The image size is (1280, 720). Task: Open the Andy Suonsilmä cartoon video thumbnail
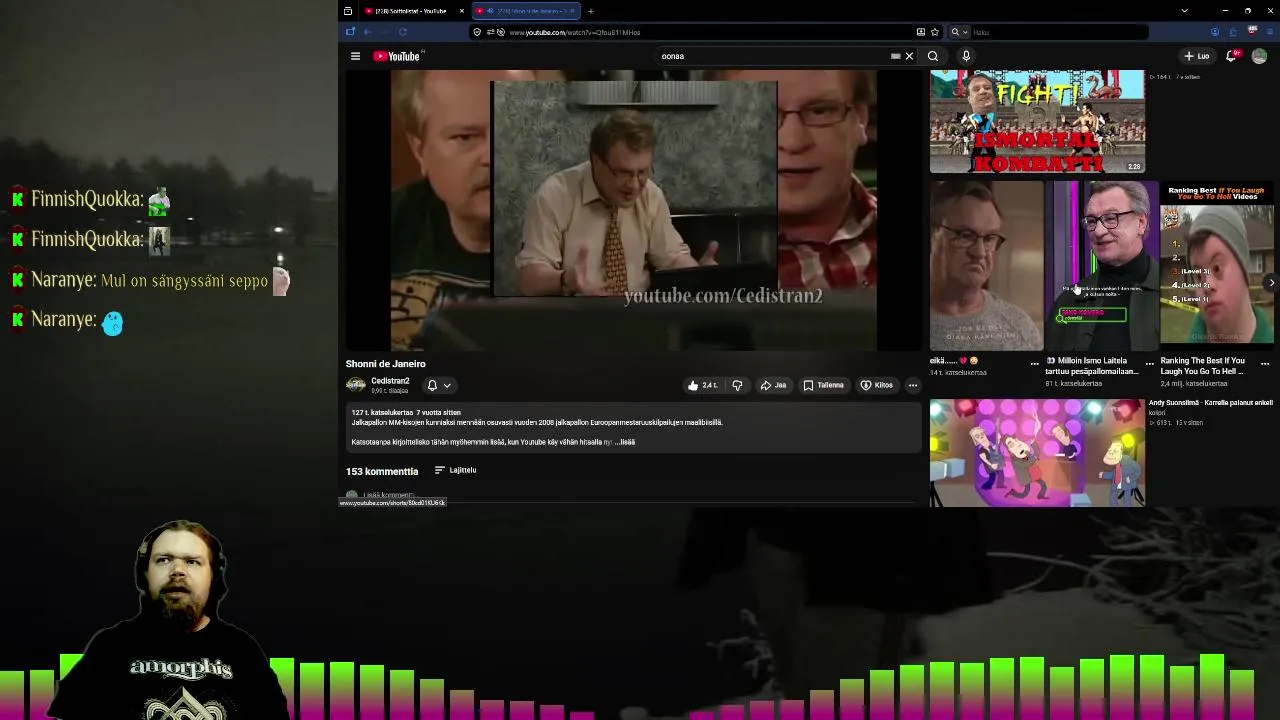click(x=1037, y=453)
